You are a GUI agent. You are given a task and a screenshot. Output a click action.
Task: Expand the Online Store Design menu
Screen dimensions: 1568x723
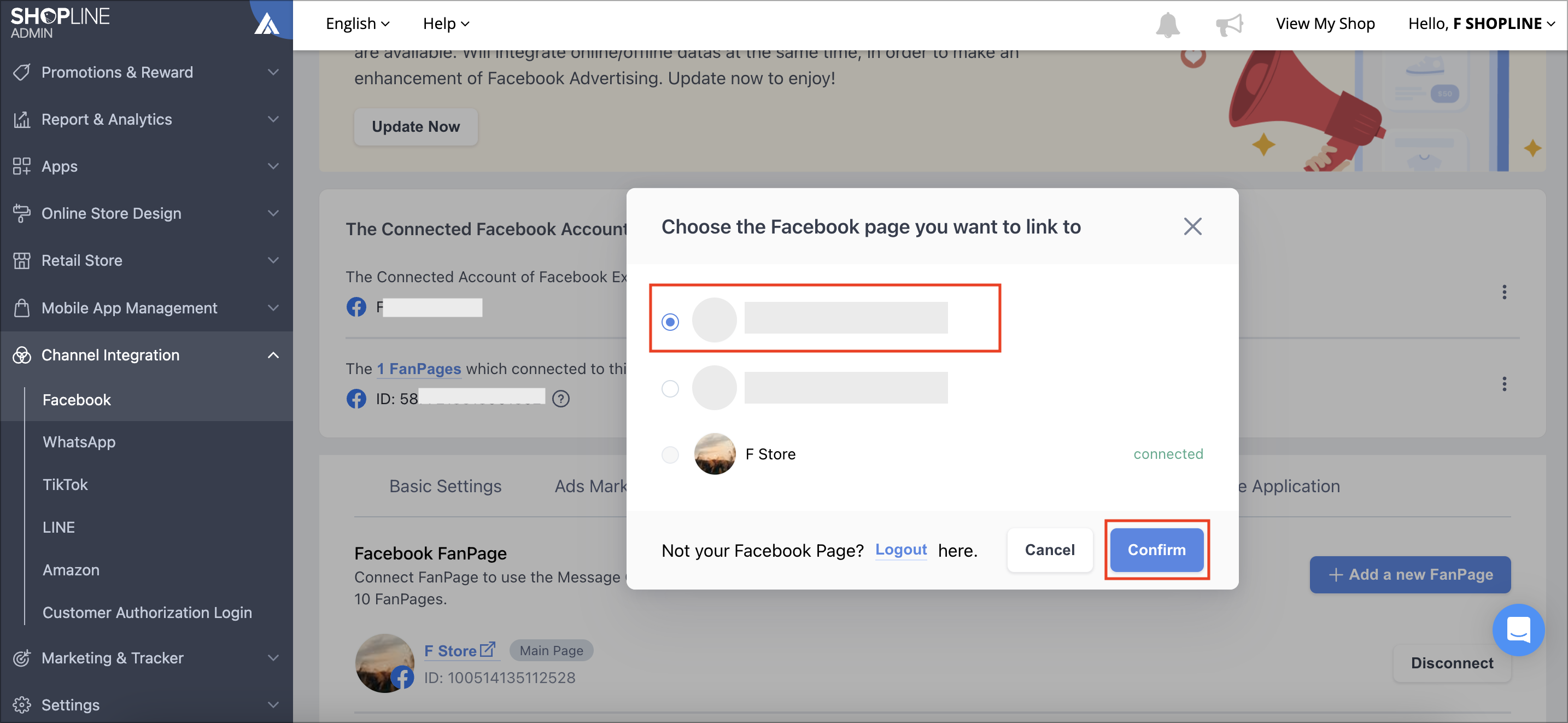tap(273, 213)
